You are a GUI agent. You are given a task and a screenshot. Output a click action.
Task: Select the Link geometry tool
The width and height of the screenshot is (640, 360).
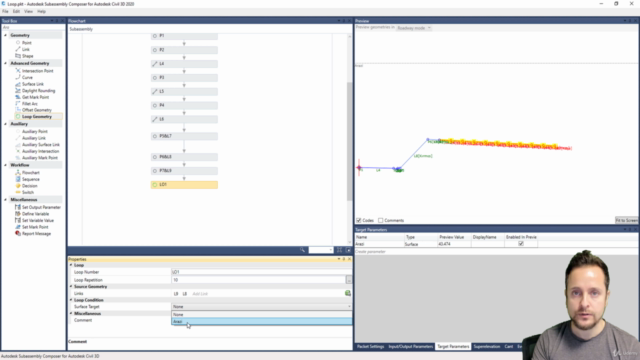pyautogui.click(x=26, y=49)
